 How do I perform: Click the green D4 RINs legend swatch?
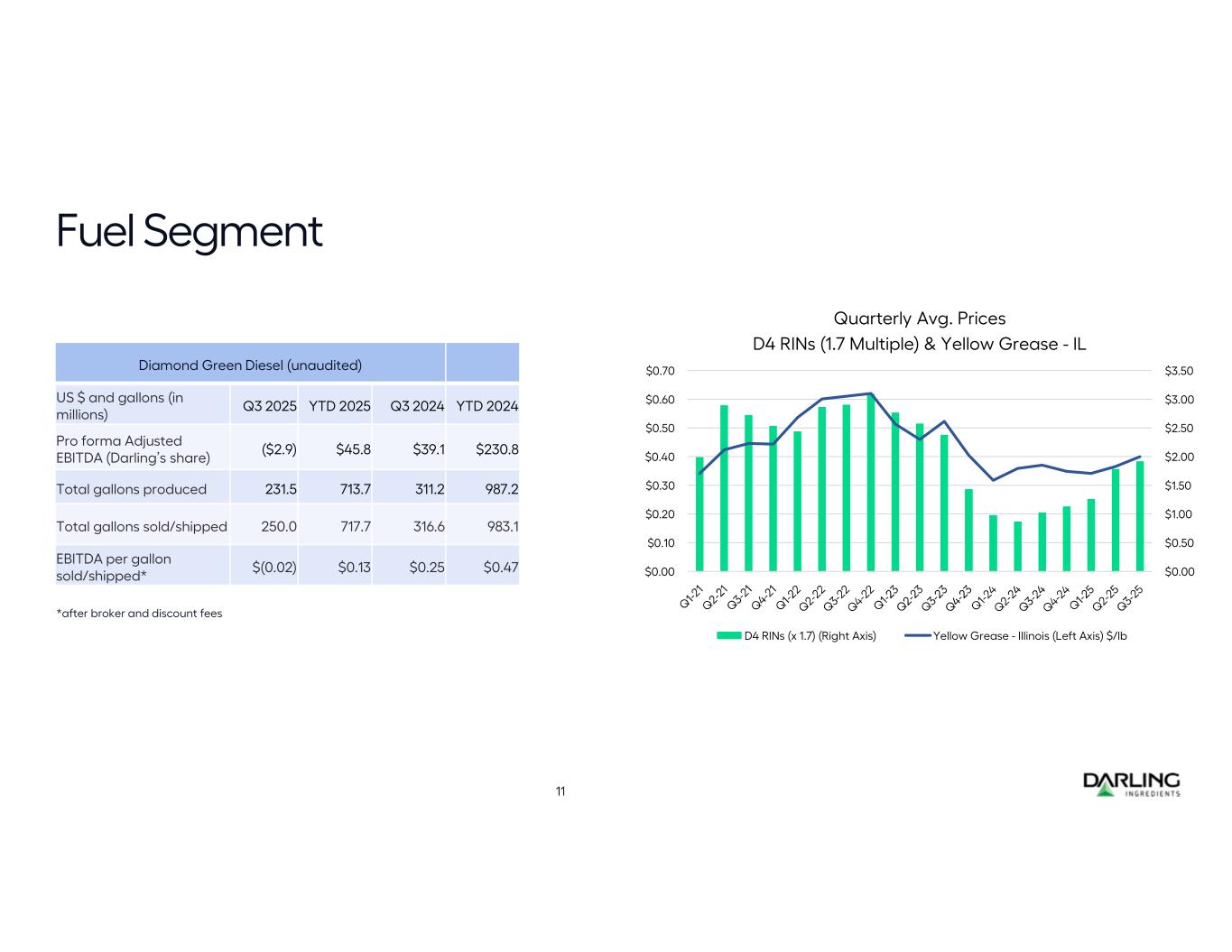point(728,636)
